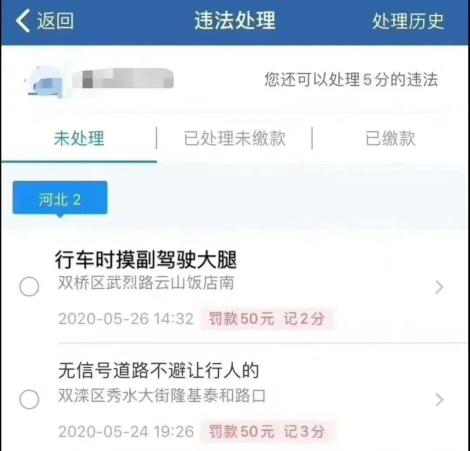
Task: Open 处理历史 processing history
Action: coord(408,21)
